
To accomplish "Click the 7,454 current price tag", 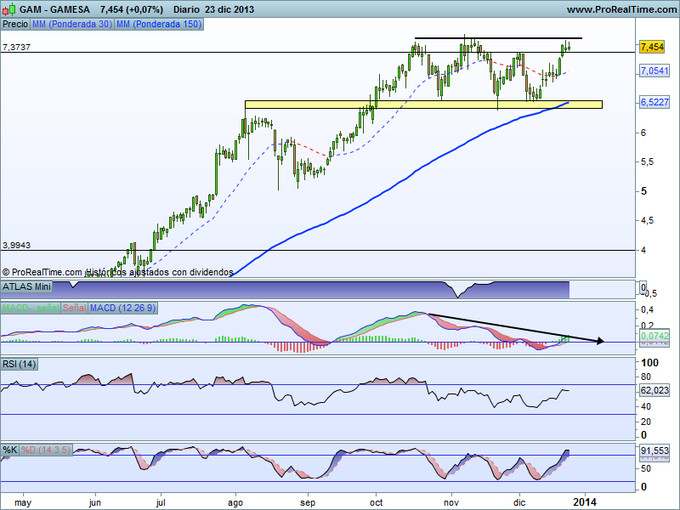I will 652,47.
